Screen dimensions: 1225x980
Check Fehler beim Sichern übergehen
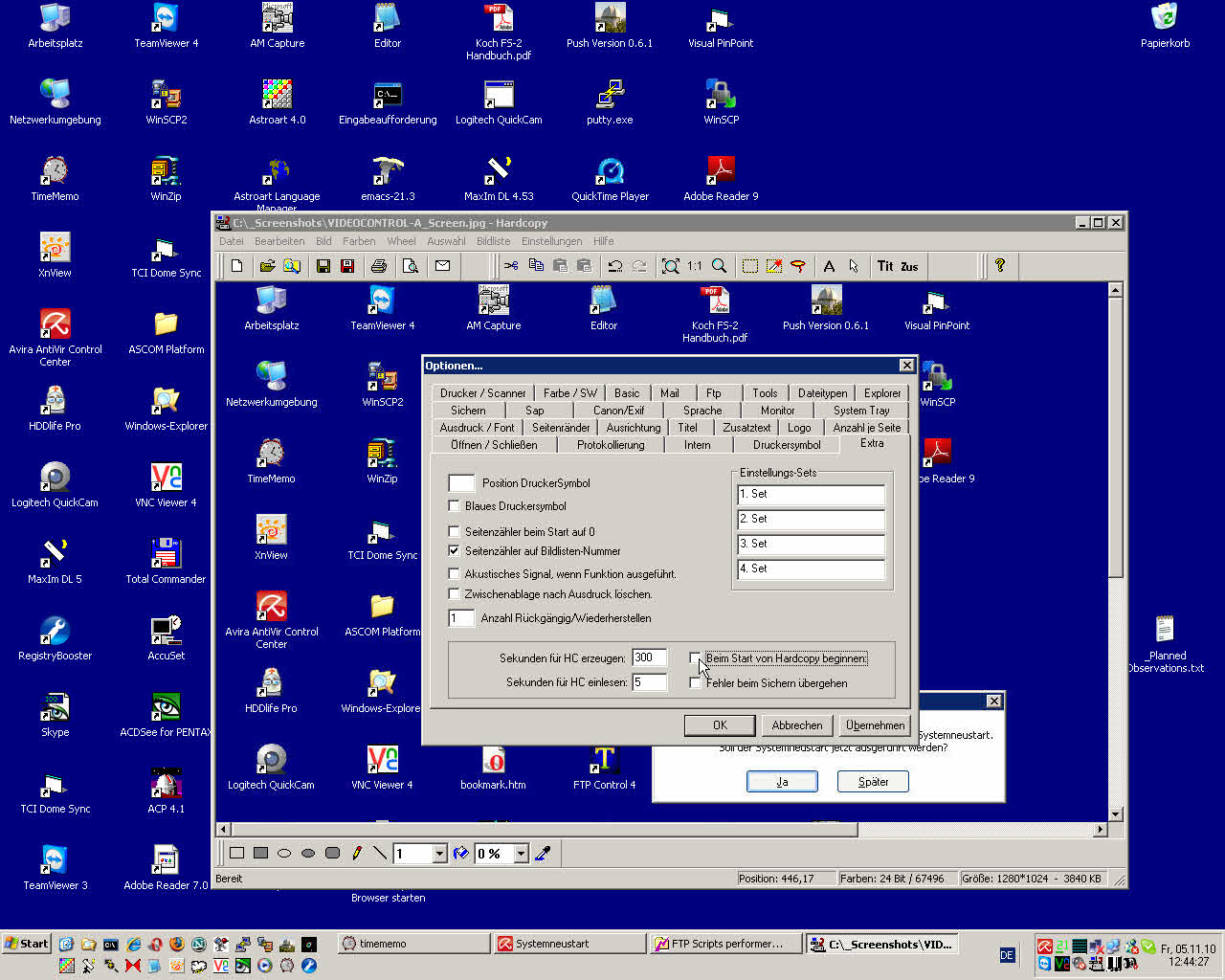[x=695, y=682]
